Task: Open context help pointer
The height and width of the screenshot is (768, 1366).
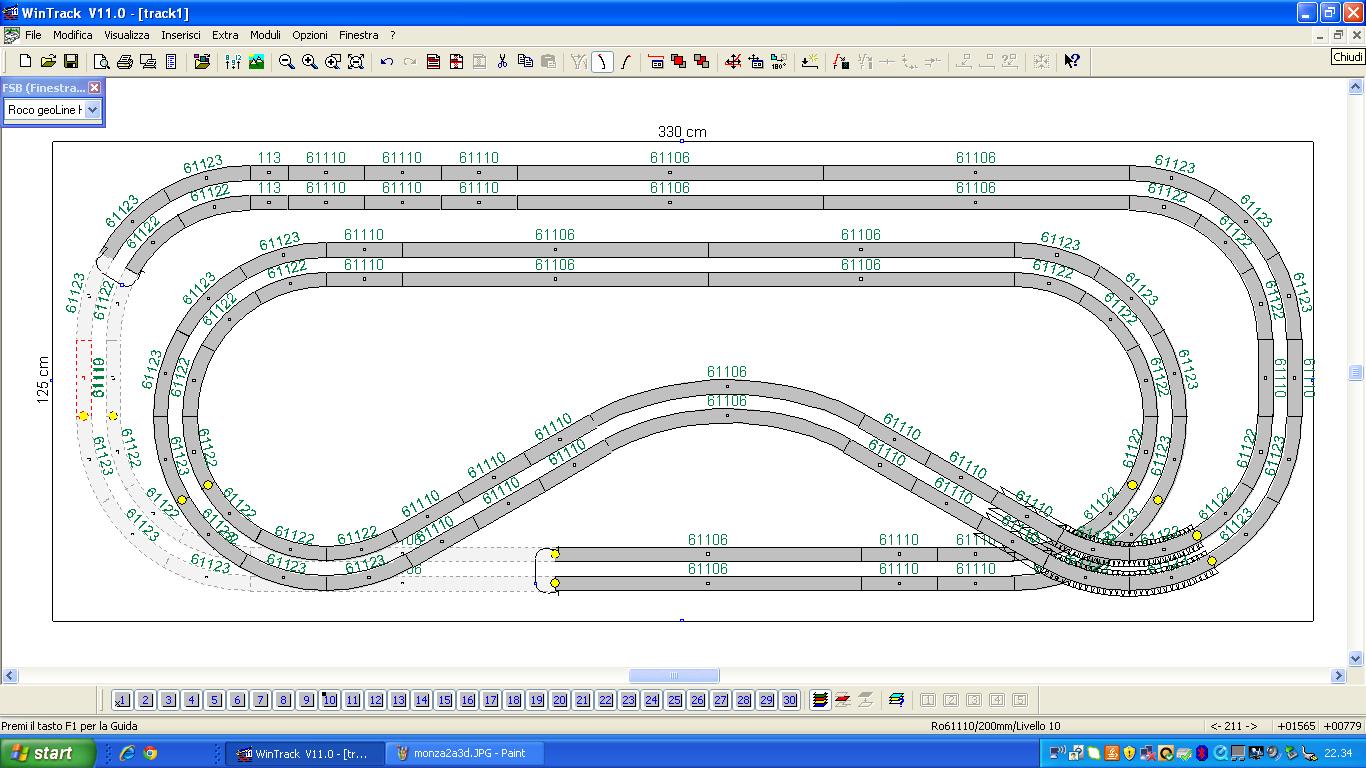Action: 1072,62
